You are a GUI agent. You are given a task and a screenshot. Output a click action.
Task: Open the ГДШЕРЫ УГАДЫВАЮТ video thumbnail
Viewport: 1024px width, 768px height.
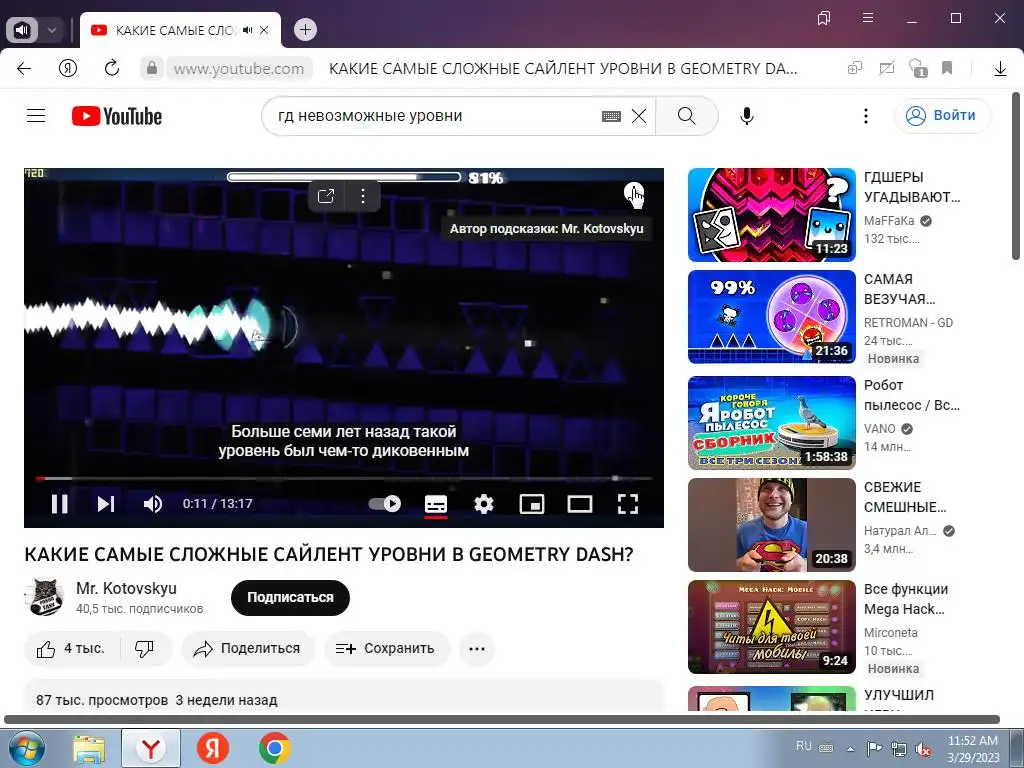(772, 215)
